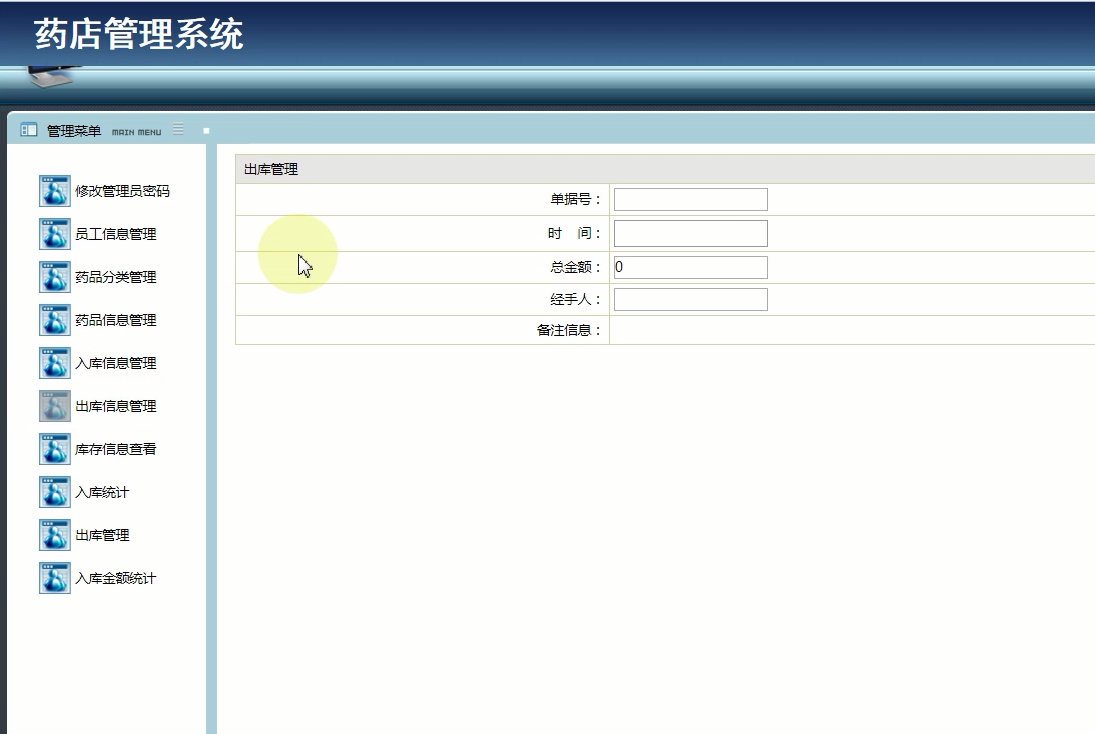Image resolution: width=1095 pixels, height=734 pixels.
Task: Click the icon beside sidebar 出库管理
Action: pos(54,535)
